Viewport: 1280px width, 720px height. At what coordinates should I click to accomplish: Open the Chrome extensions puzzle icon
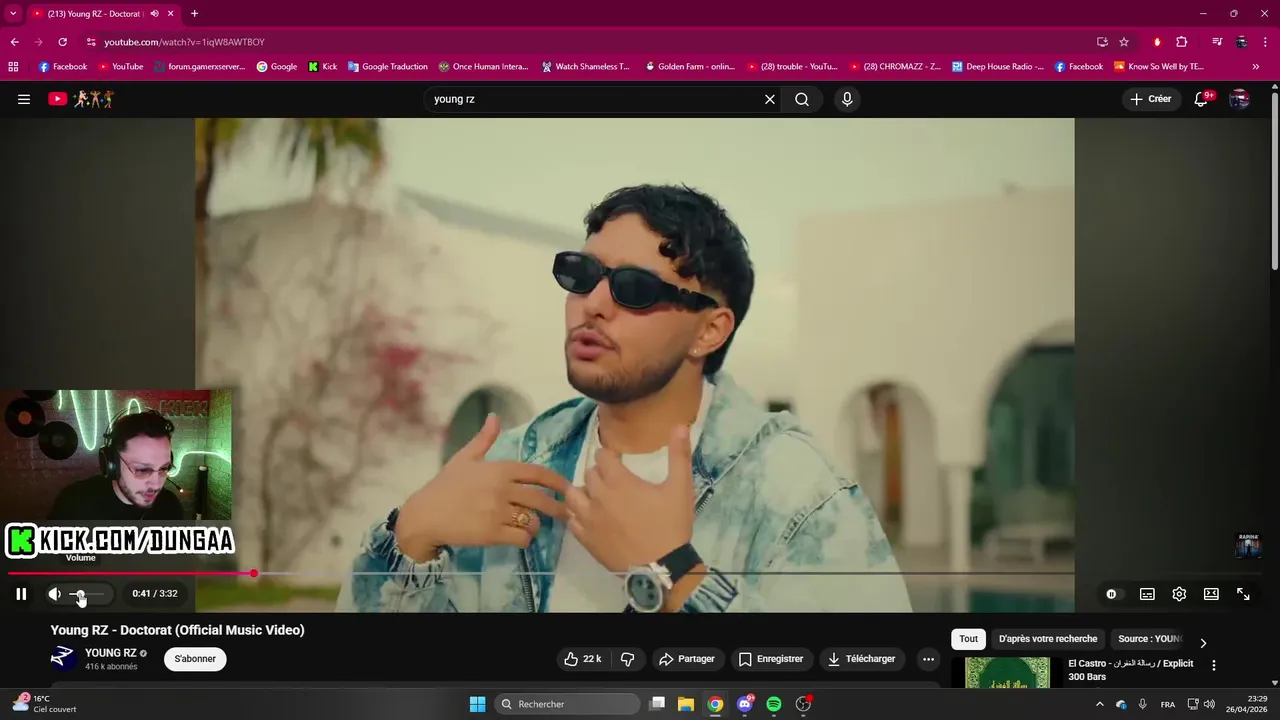pyautogui.click(x=1181, y=42)
